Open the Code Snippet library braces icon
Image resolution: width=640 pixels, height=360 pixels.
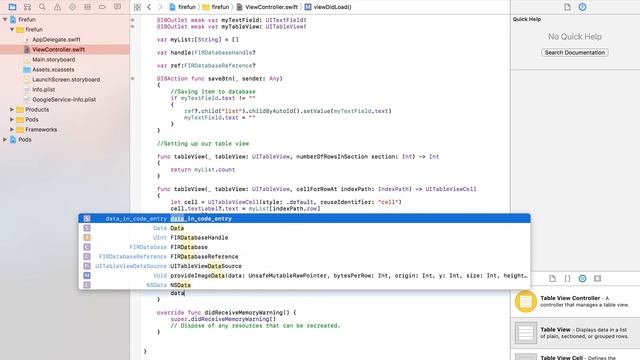[x=567, y=278]
